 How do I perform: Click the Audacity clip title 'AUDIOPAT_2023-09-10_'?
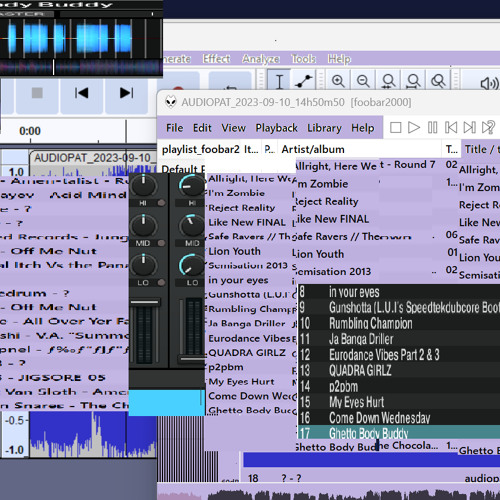point(95,158)
